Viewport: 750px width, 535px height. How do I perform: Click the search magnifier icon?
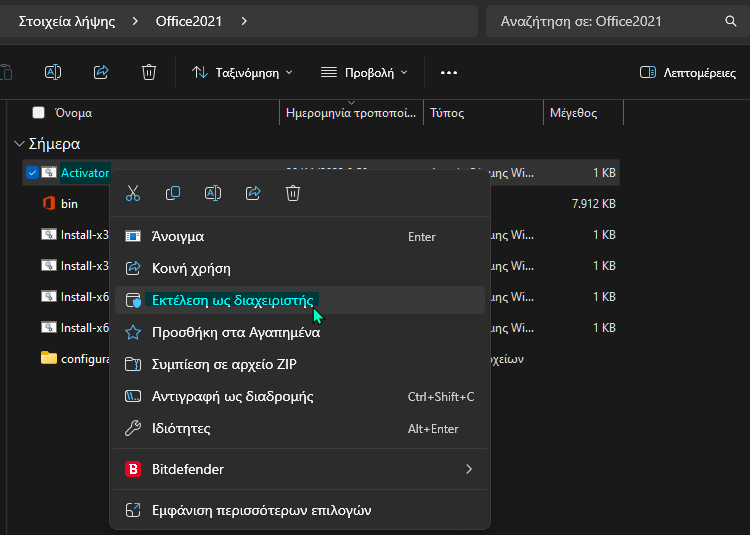[730, 21]
